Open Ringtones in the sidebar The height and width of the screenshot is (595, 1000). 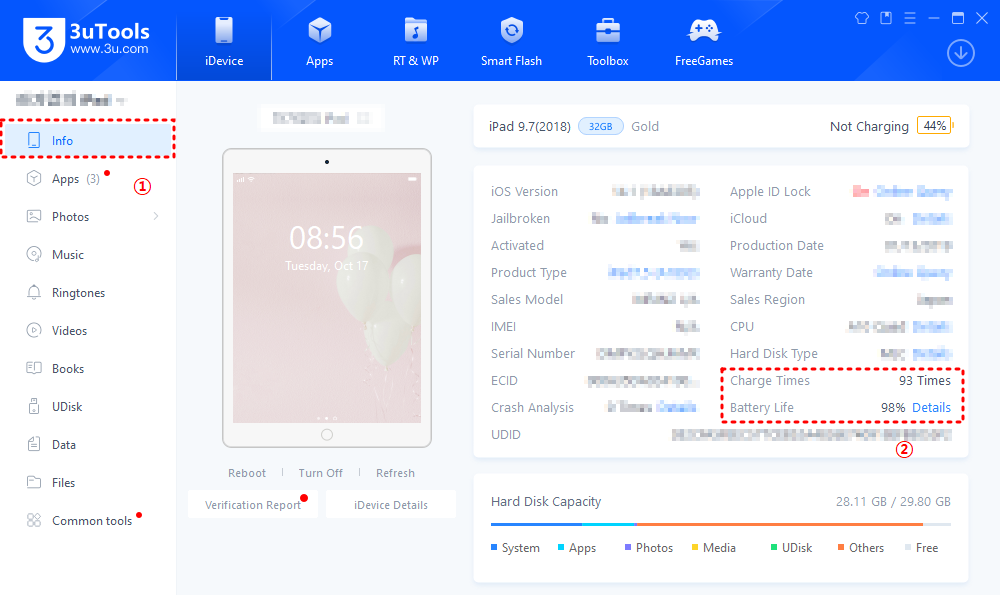88,293
